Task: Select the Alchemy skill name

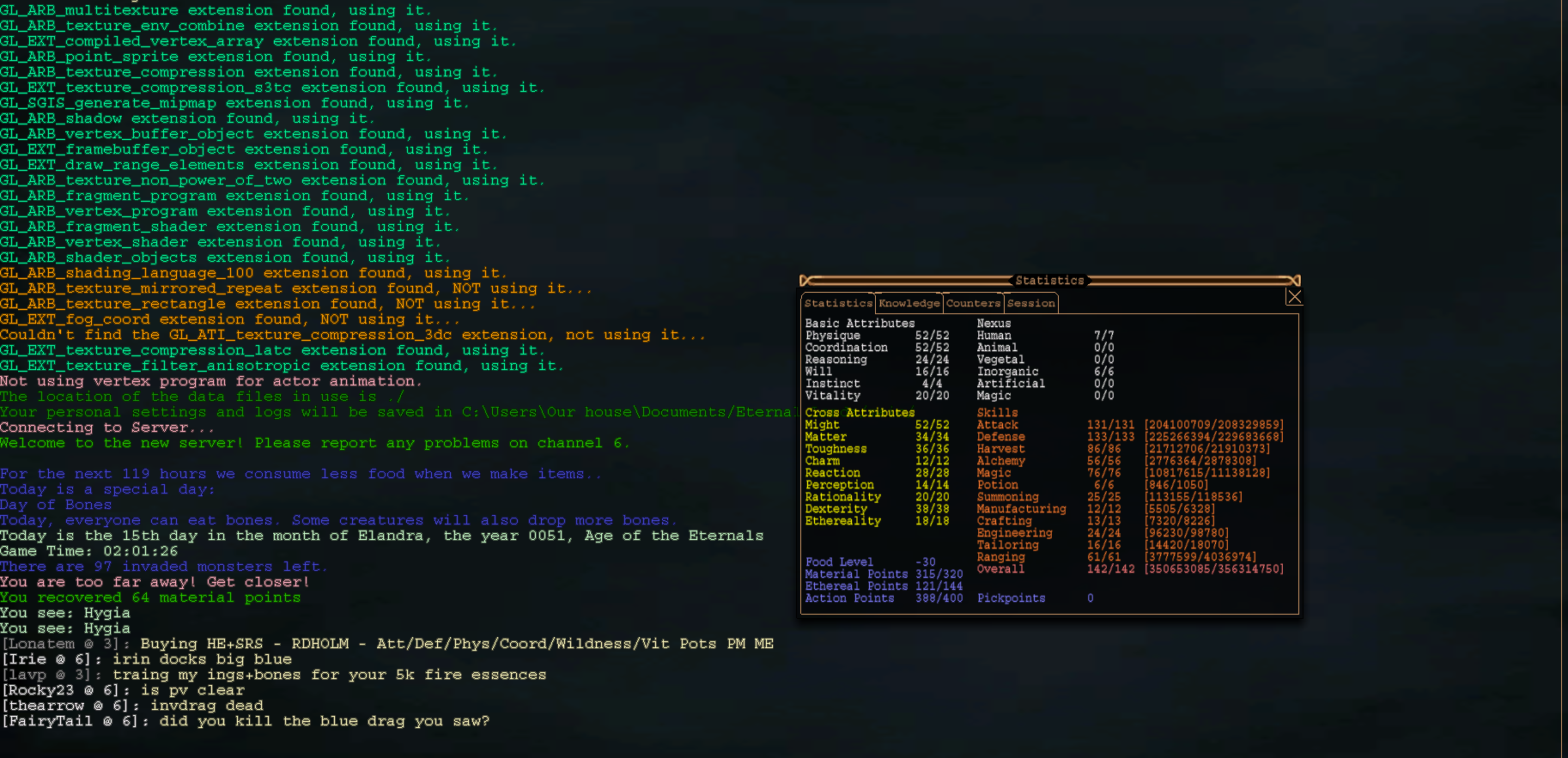Action: (x=1000, y=461)
